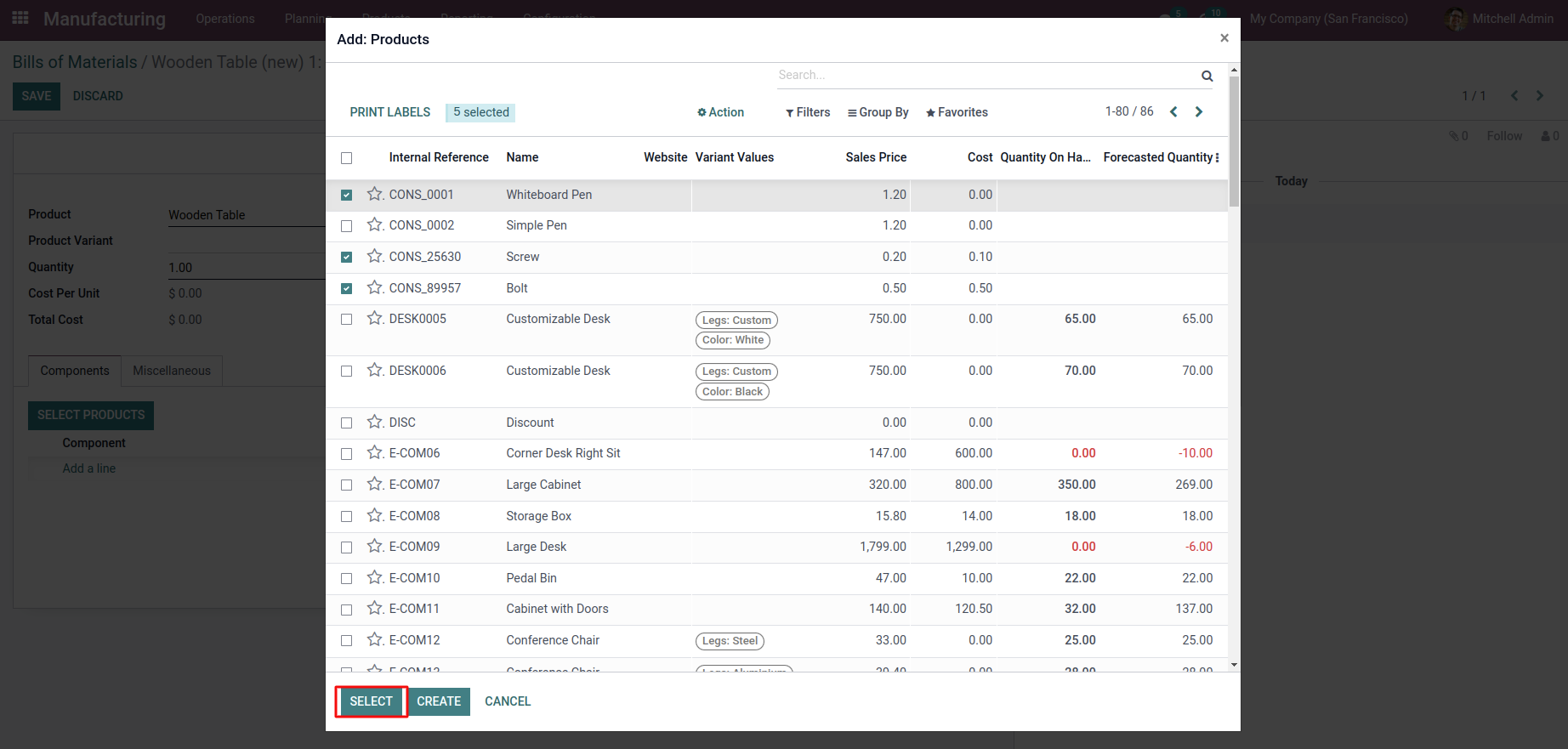Open optional columns menu in table header

pyautogui.click(x=1217, y=157)
